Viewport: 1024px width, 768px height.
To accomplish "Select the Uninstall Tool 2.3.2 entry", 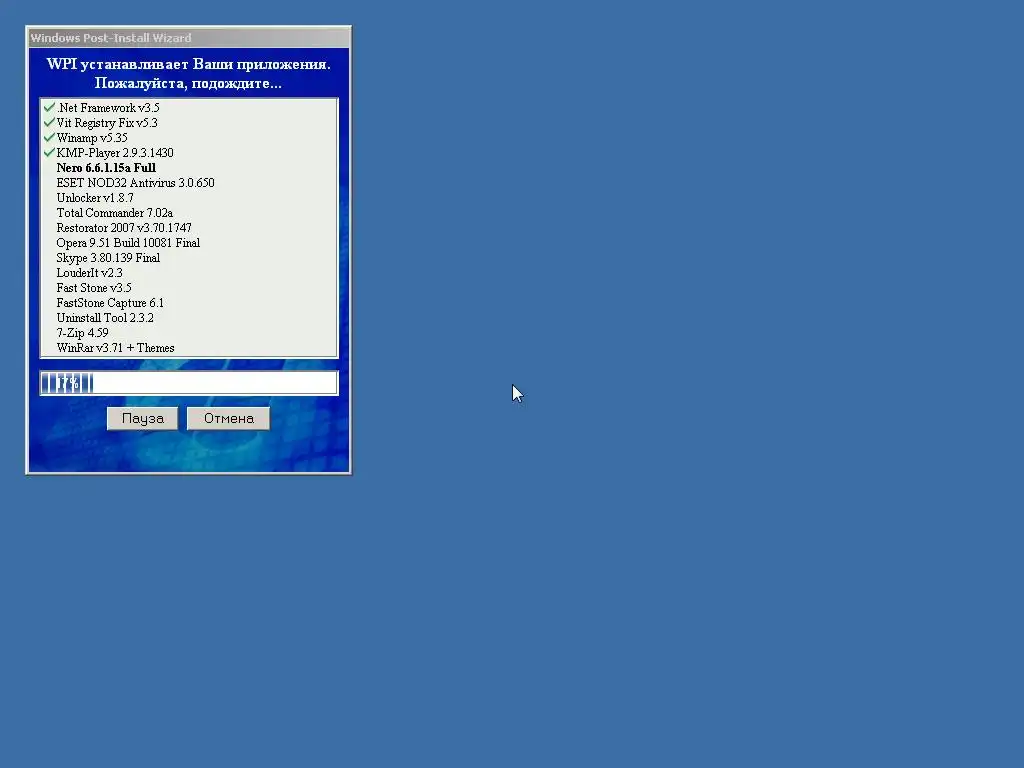I will tap(105, 318).
